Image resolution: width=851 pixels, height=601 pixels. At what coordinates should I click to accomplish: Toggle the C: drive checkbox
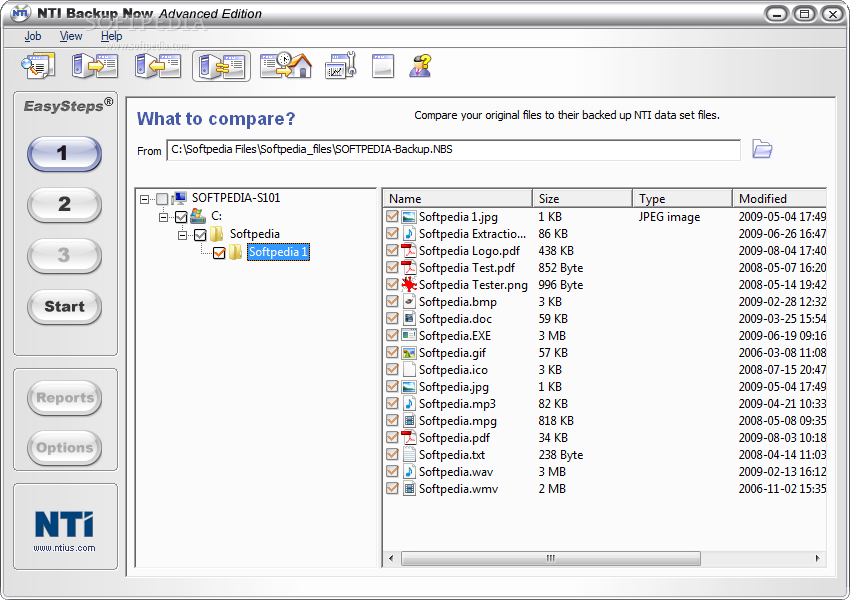click(x=181, y=217)
